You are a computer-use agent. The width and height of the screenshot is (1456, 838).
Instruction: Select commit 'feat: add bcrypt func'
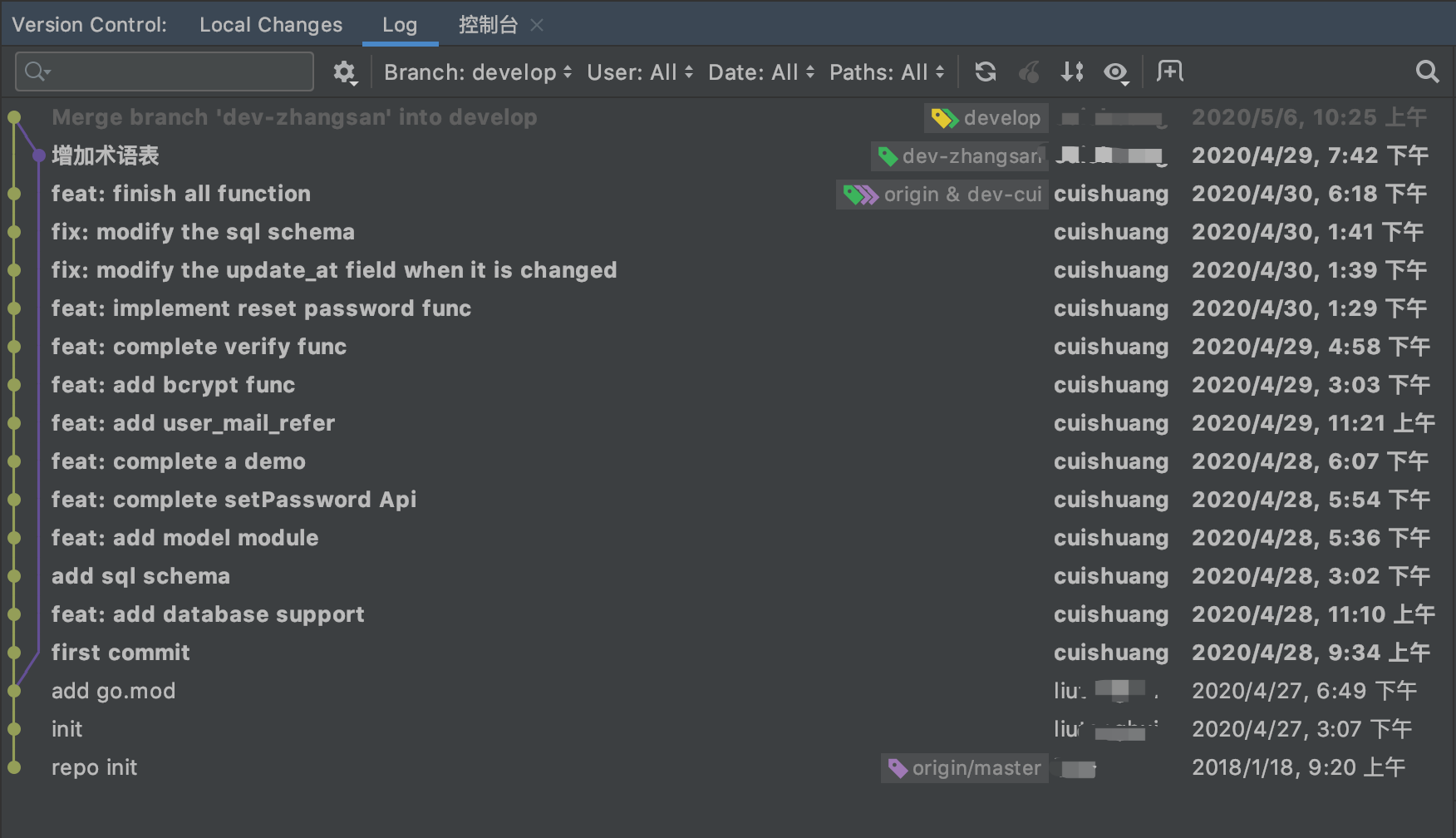coord(174,385)
